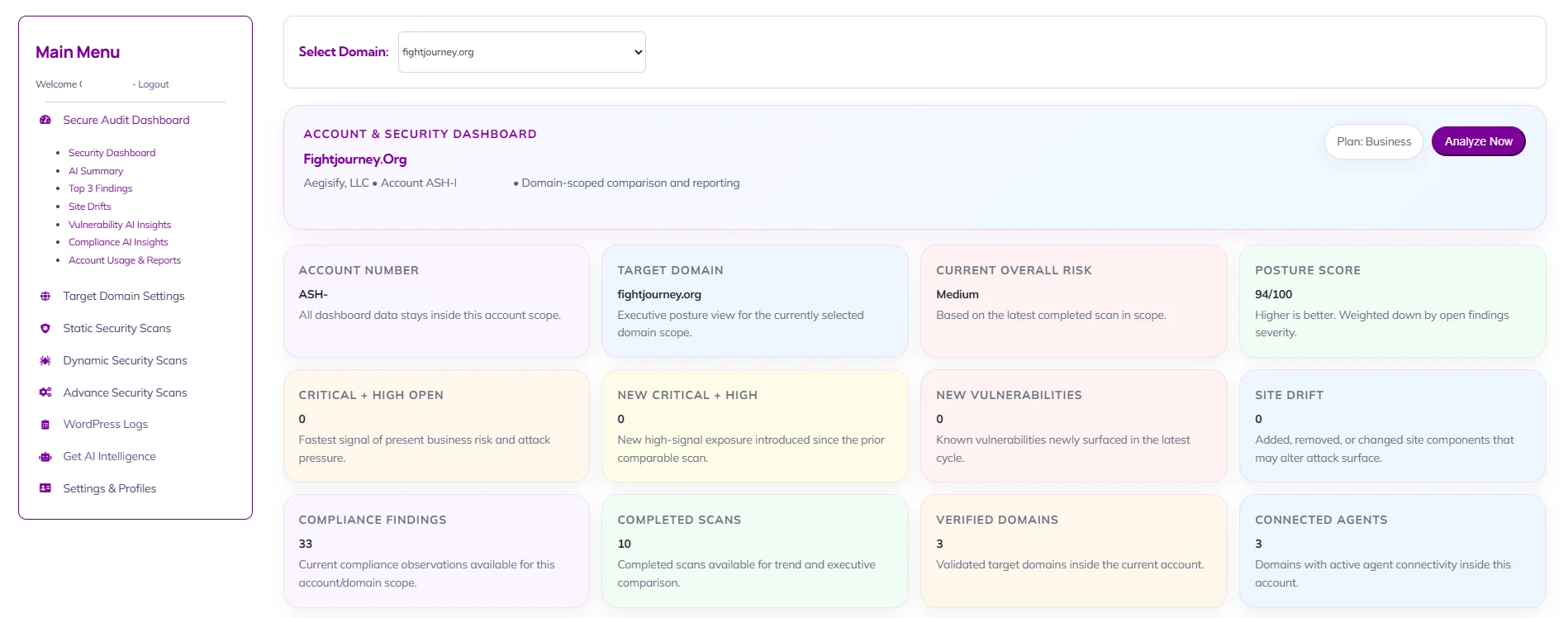The height and width of the screenshot is (618, 1568).
Task: Click the robot icon for Get AI Intelligence
Action: pos(45,456)
